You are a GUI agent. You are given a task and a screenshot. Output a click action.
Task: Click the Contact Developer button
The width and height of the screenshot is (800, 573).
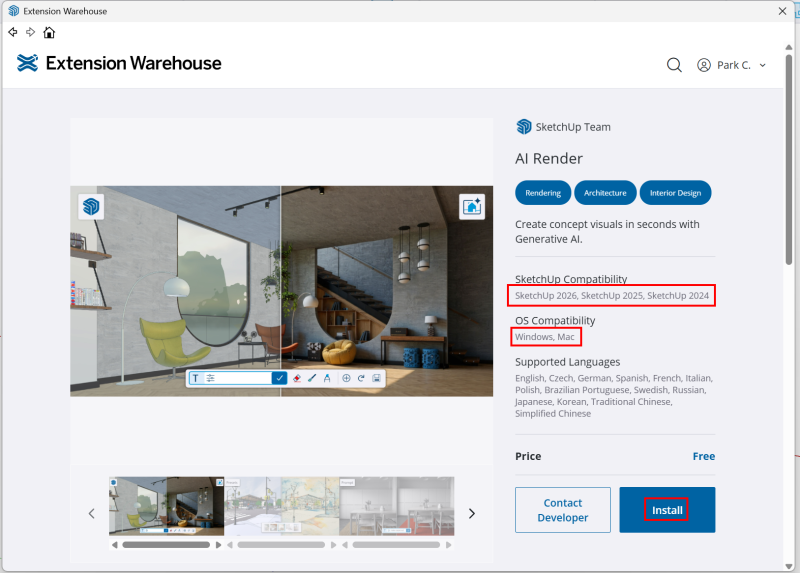(x=563, y=510)
